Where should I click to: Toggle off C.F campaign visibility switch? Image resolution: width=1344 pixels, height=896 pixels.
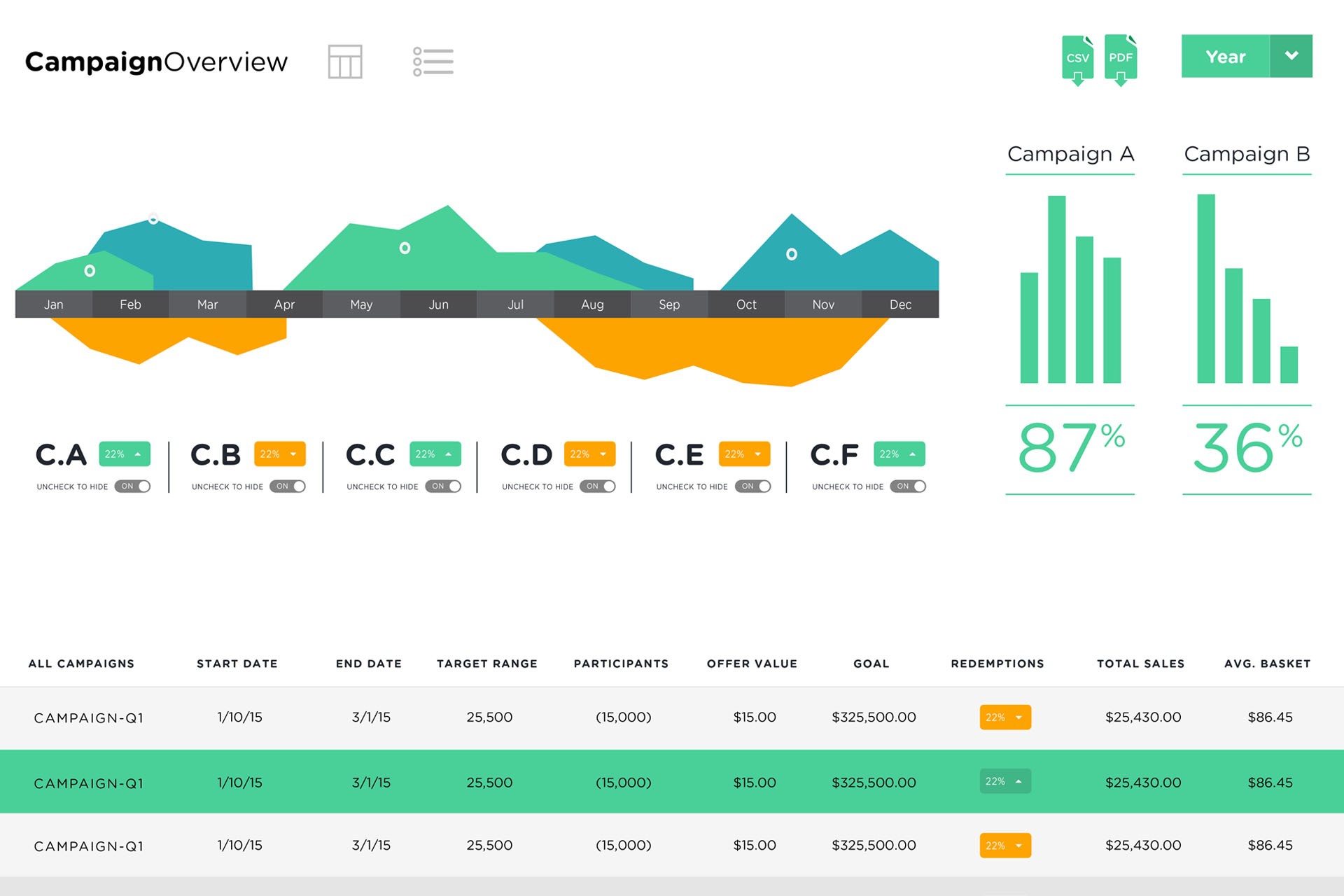(908, 486)
